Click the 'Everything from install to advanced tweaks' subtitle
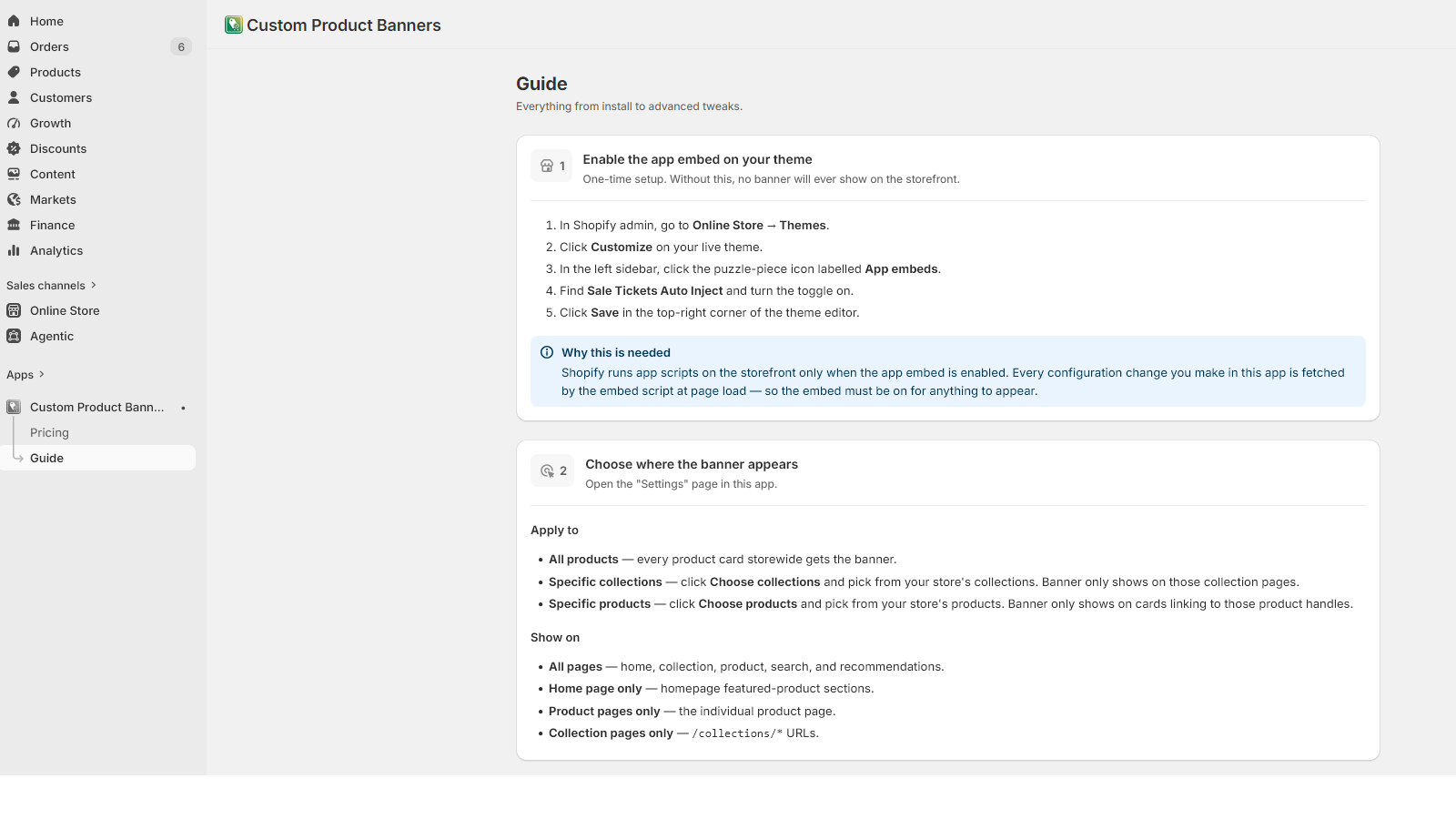The image size is (1456, 819). pos(629,106)
